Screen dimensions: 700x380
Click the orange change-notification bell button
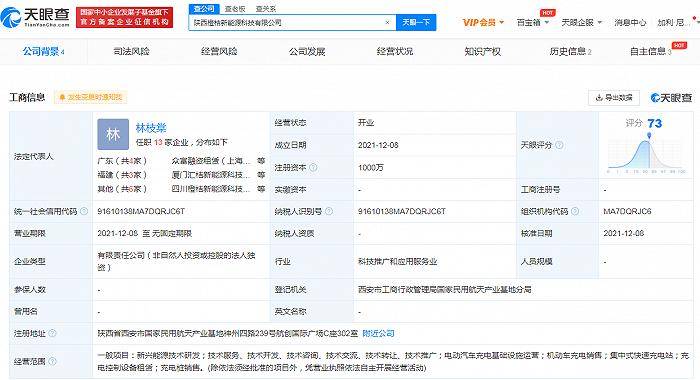(91, 97)
